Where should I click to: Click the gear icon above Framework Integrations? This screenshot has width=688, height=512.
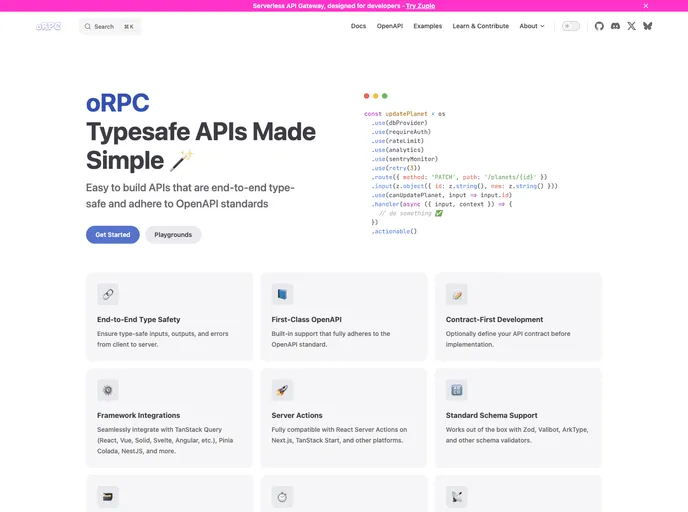click(108, 390)
